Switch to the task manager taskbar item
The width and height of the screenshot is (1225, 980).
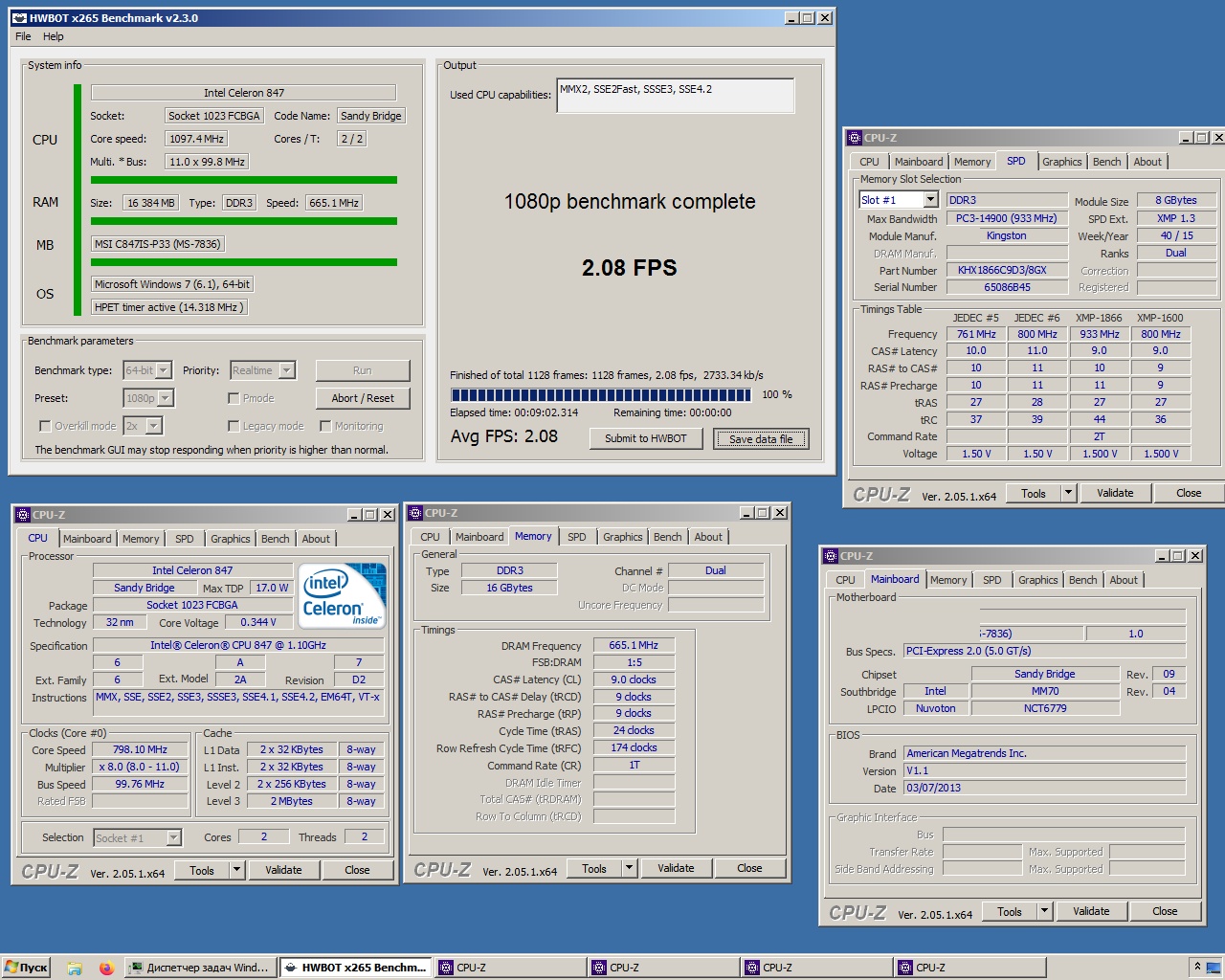tap(201, 968)
